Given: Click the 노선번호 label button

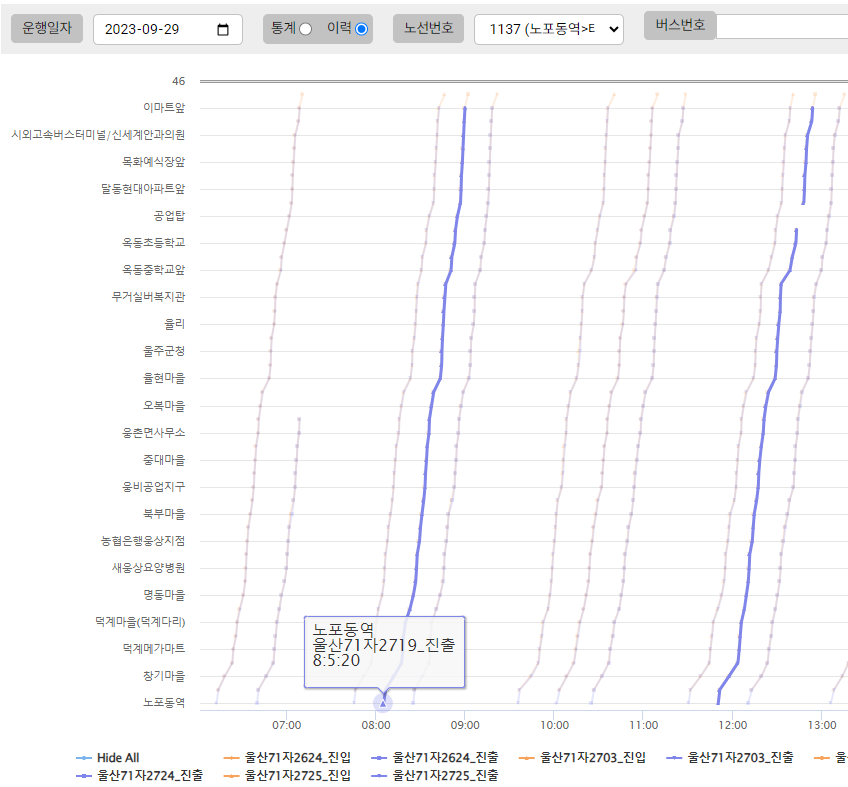Looking at the screenshot, I should coord(428,29).
